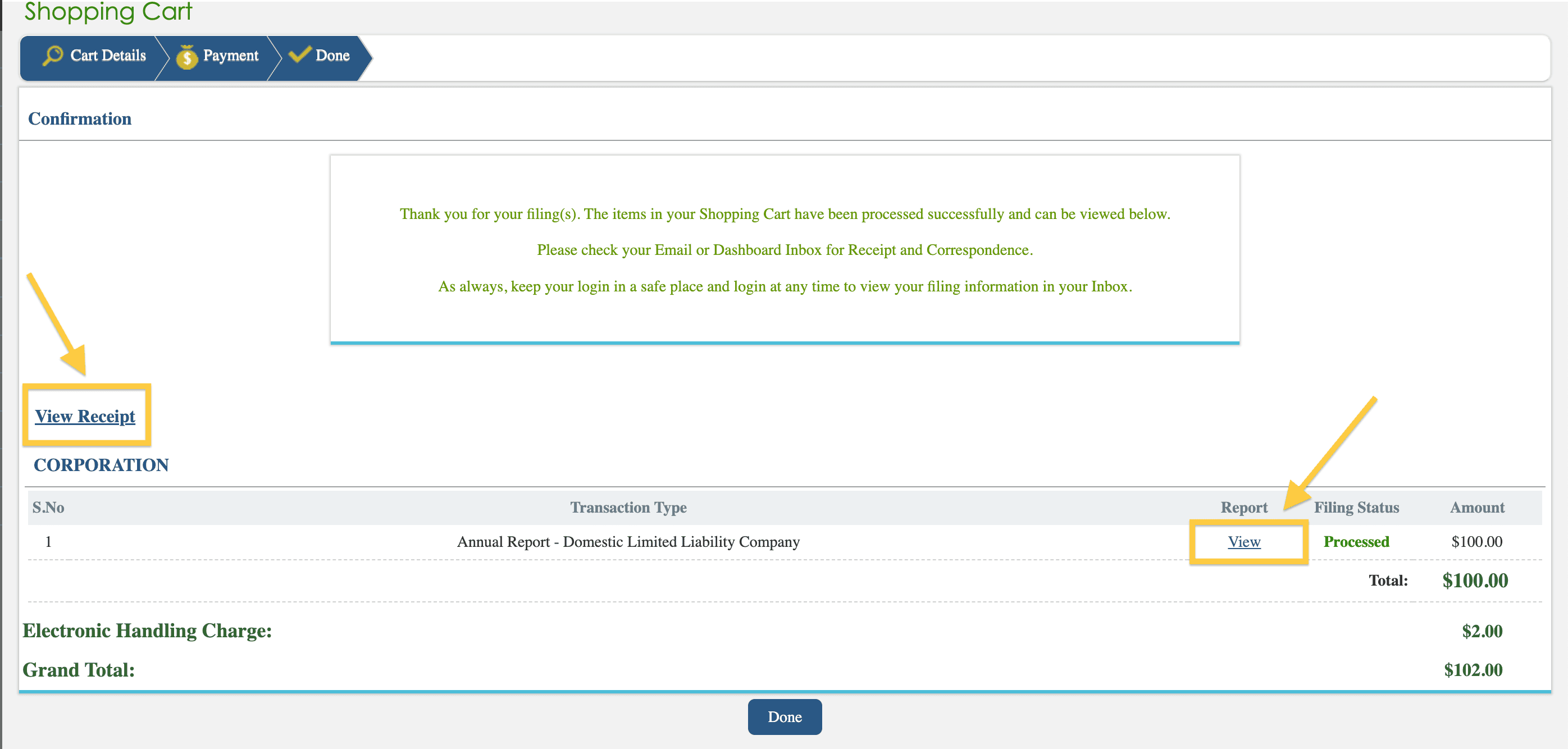Click the S.No column header
The image size is (1568, 749).
pos(48,508)
